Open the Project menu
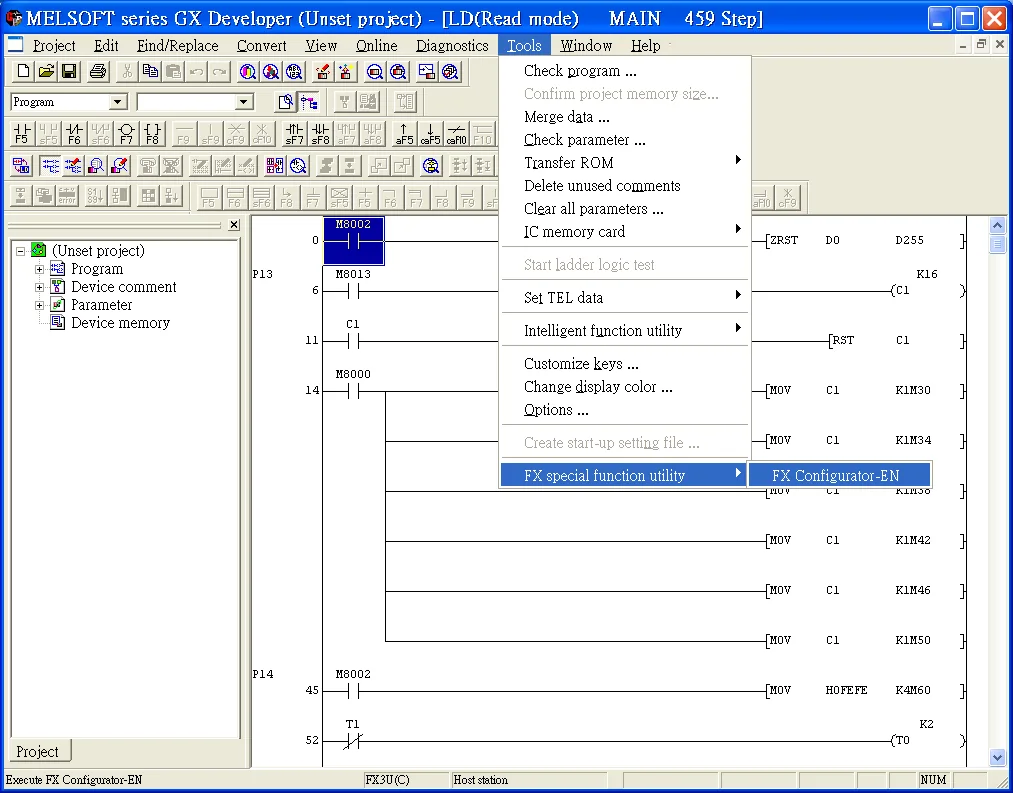Screen dimensions: 1013x793 [54, 46]
